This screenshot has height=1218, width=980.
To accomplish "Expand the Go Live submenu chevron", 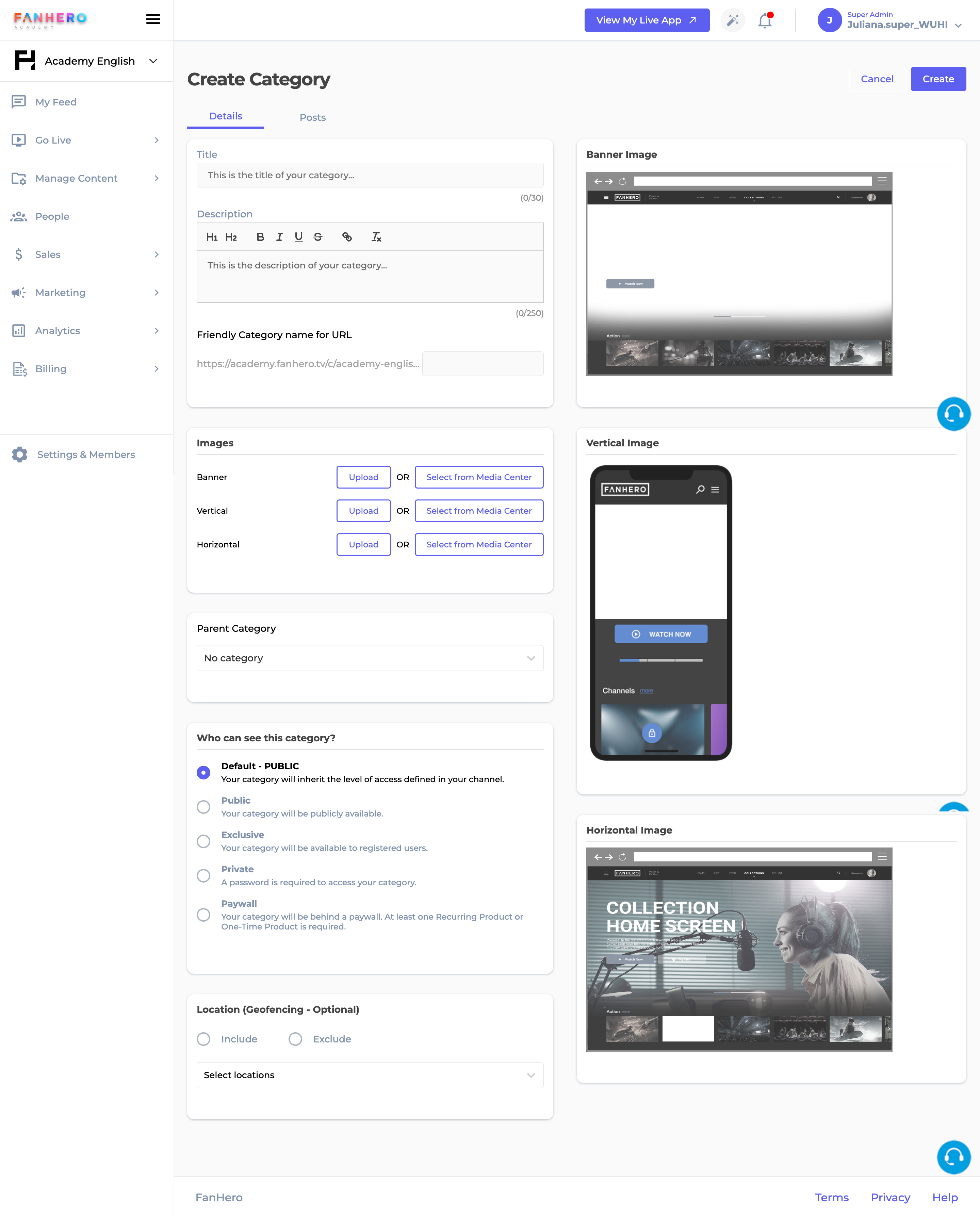I will point(157,140).
